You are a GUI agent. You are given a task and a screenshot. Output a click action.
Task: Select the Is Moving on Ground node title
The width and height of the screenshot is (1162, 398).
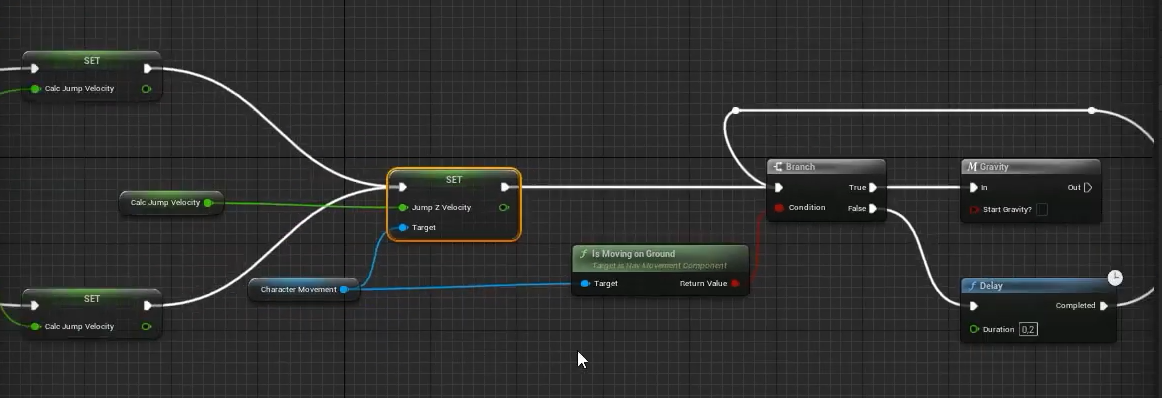tap(634, 253)
